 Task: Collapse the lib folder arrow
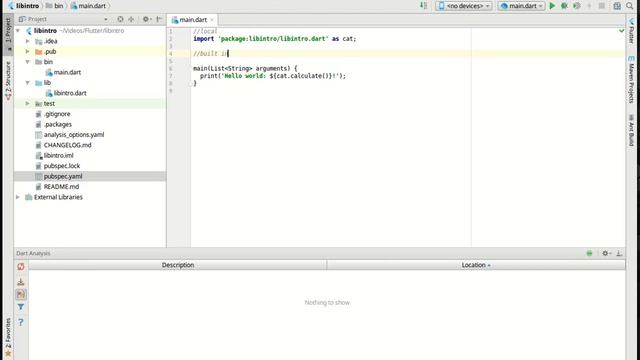pyautogui.click(x=28, y=83)
